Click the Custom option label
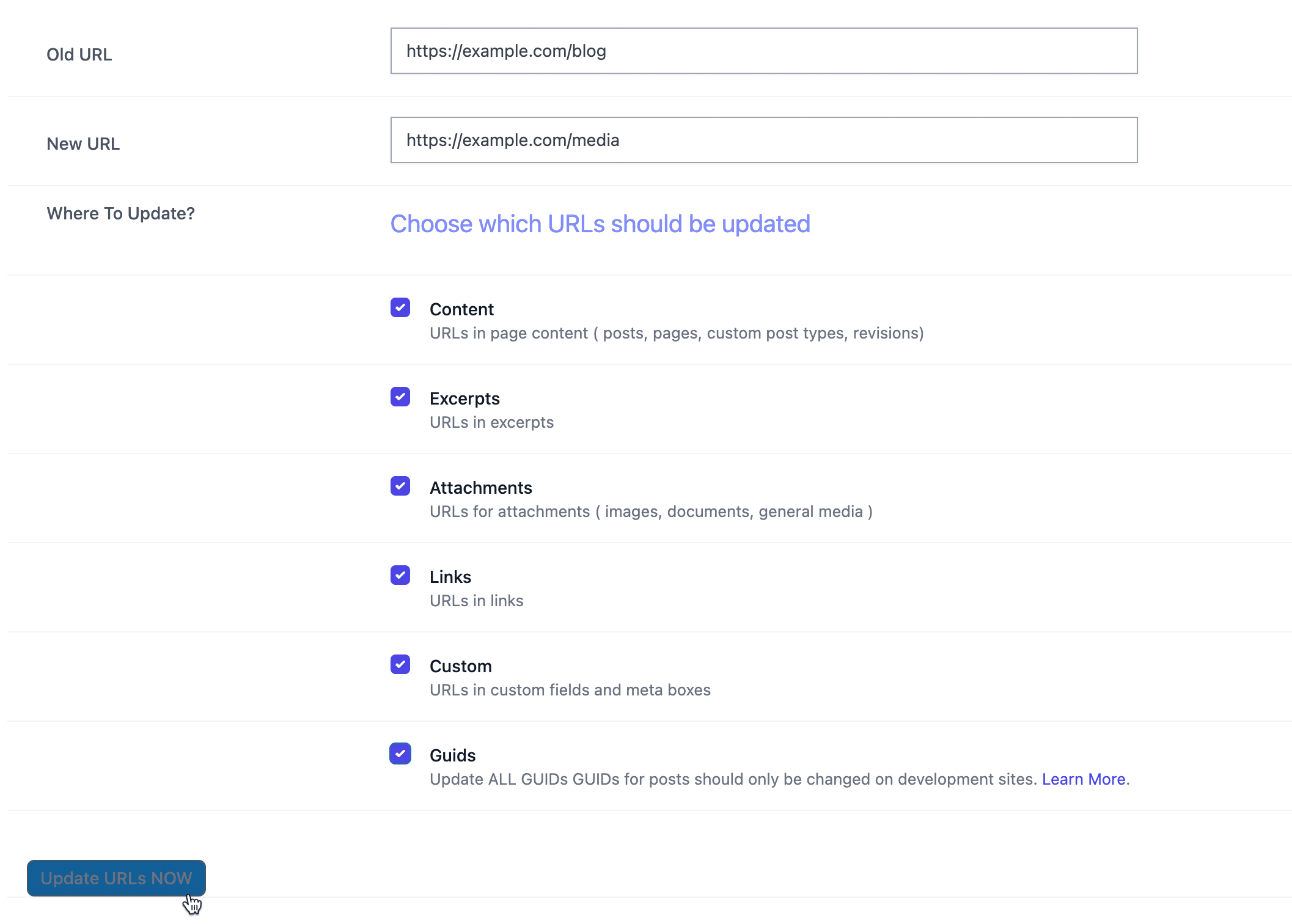The height and width of the screenshot is (924, 1292). pos(461,666)
